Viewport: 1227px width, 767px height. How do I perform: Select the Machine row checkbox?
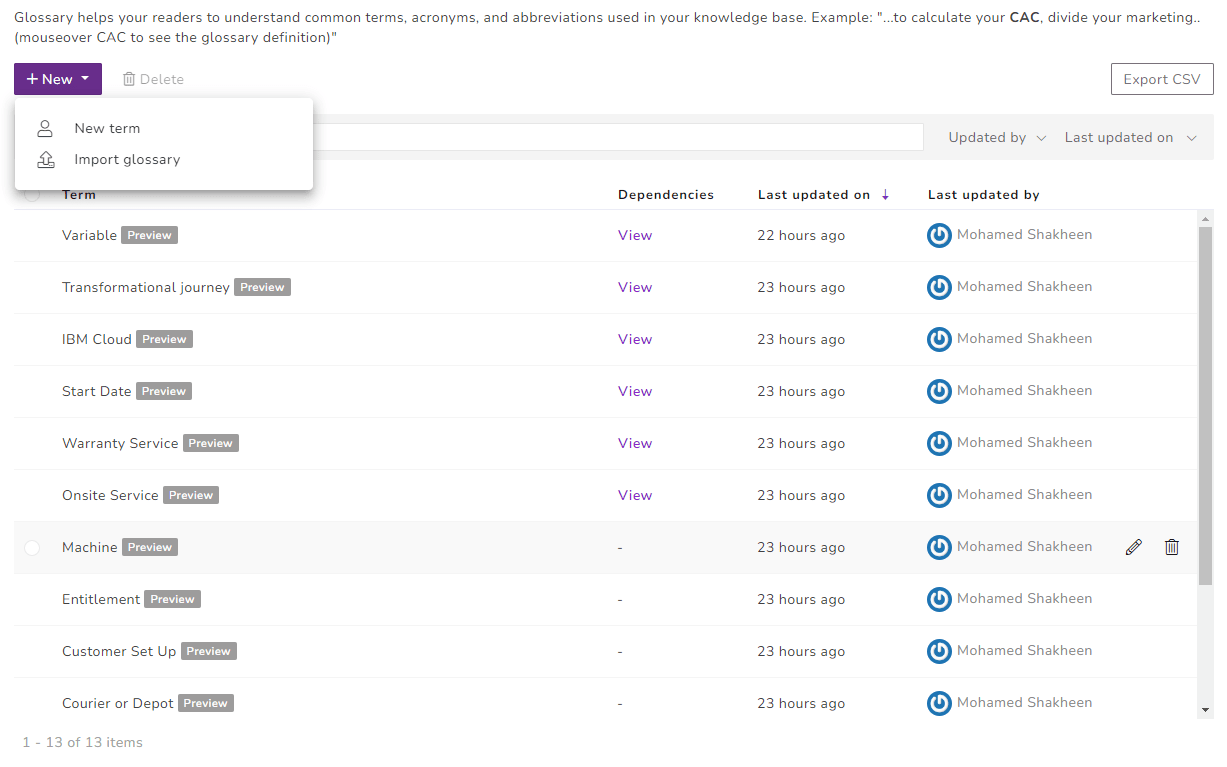pos(32,547)
